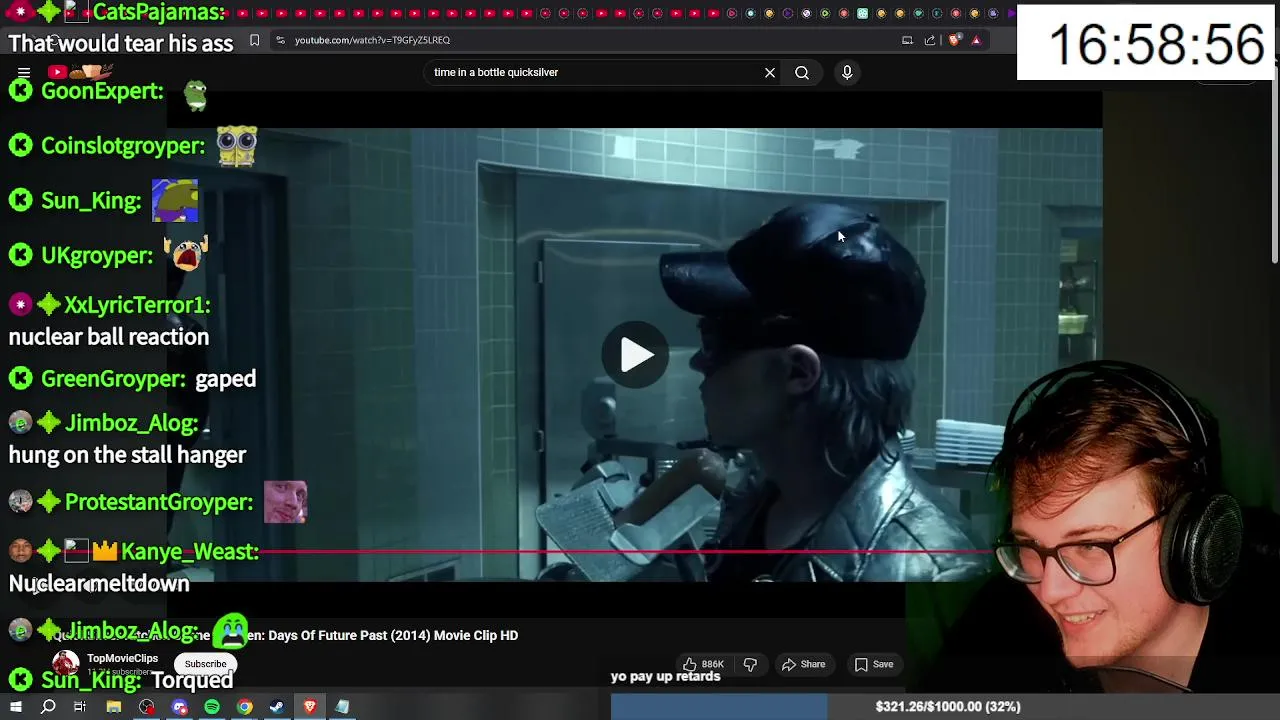Click the 'Nuclear meltdown' chat message

tap(99, 583)
